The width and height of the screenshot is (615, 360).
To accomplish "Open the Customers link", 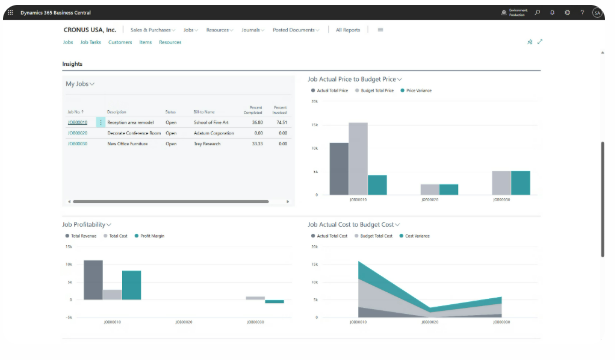I will pyautogui.click(x=120, y=42).
